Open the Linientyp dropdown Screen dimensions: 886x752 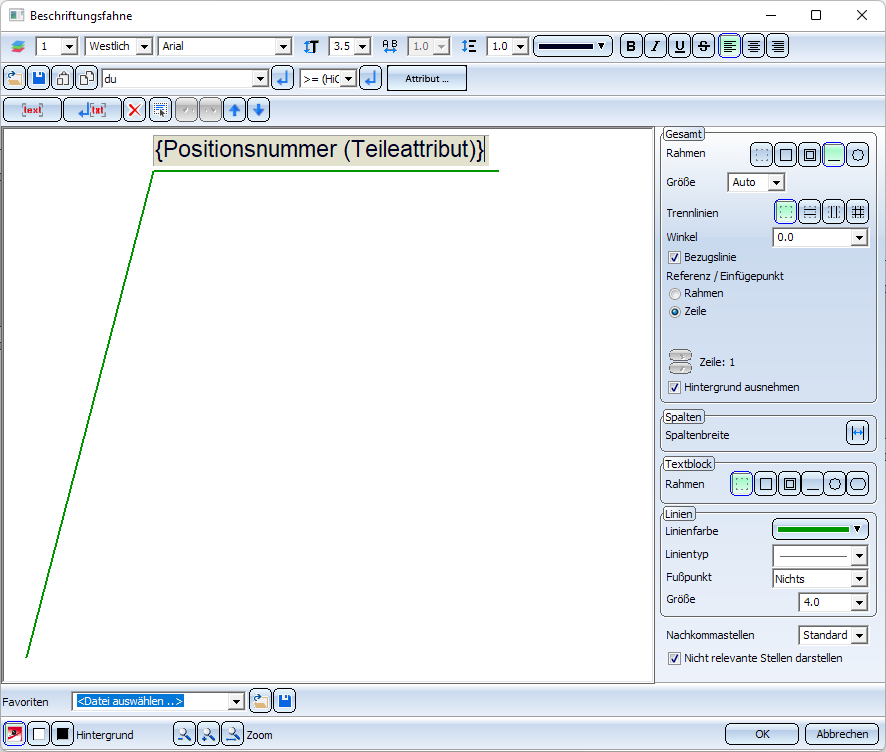pyautogui.click(x=859, y=556)
